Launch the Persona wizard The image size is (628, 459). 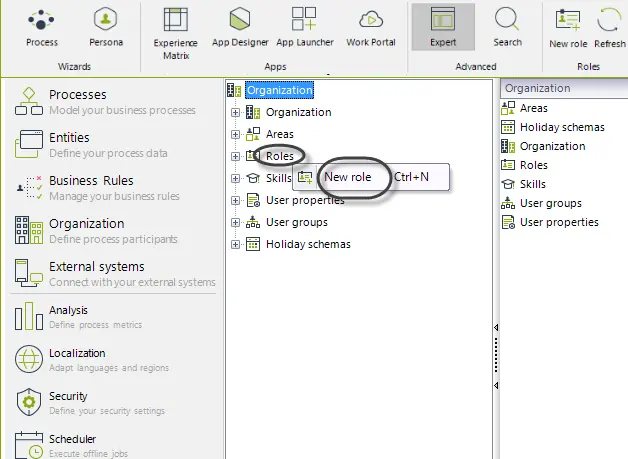pyautogui.click(x=106, y=28)
